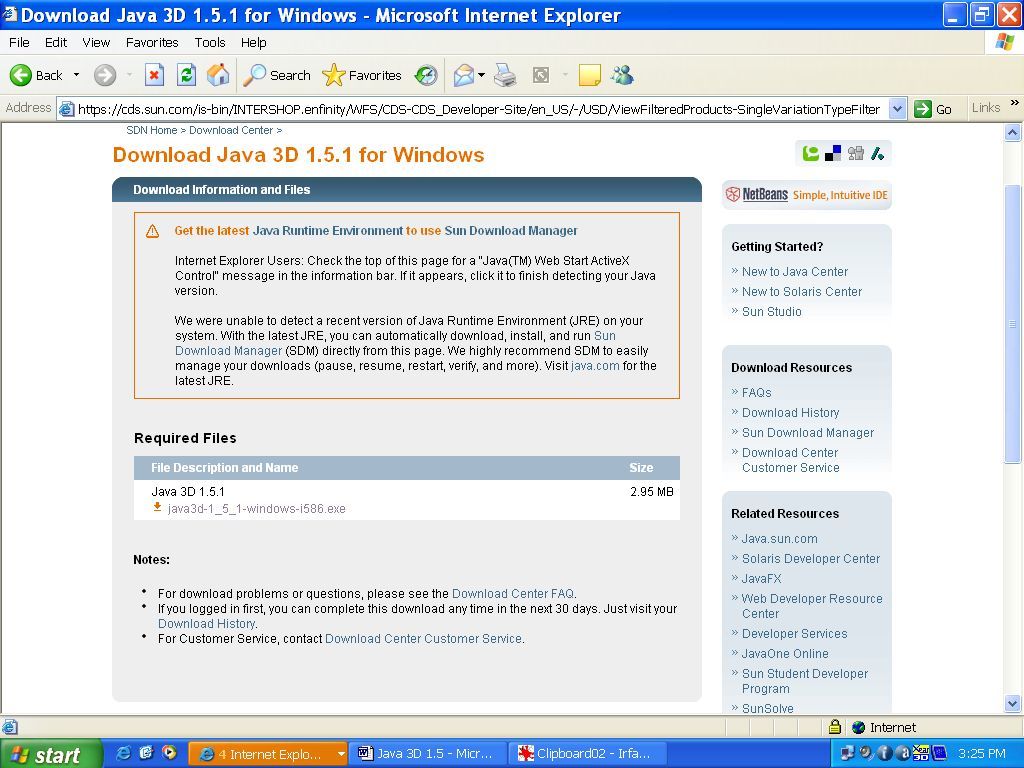1024x768 pixels.
Task: Click the 2.95 MB size cell
Action: click(652, 492)
